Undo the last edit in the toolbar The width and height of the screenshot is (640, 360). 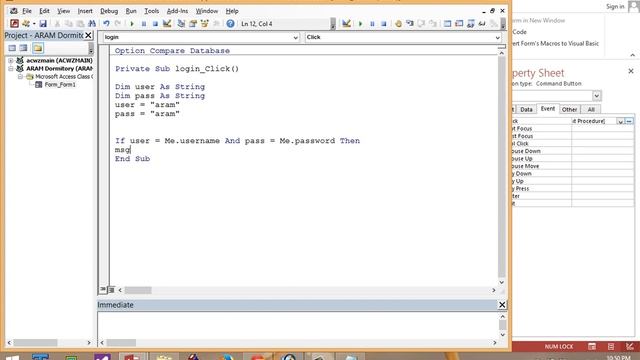[106, 24]
